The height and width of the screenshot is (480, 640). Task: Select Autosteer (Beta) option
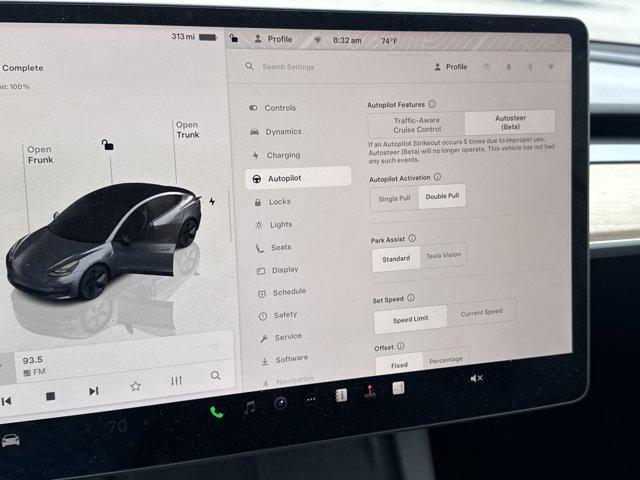click(510, 122)
